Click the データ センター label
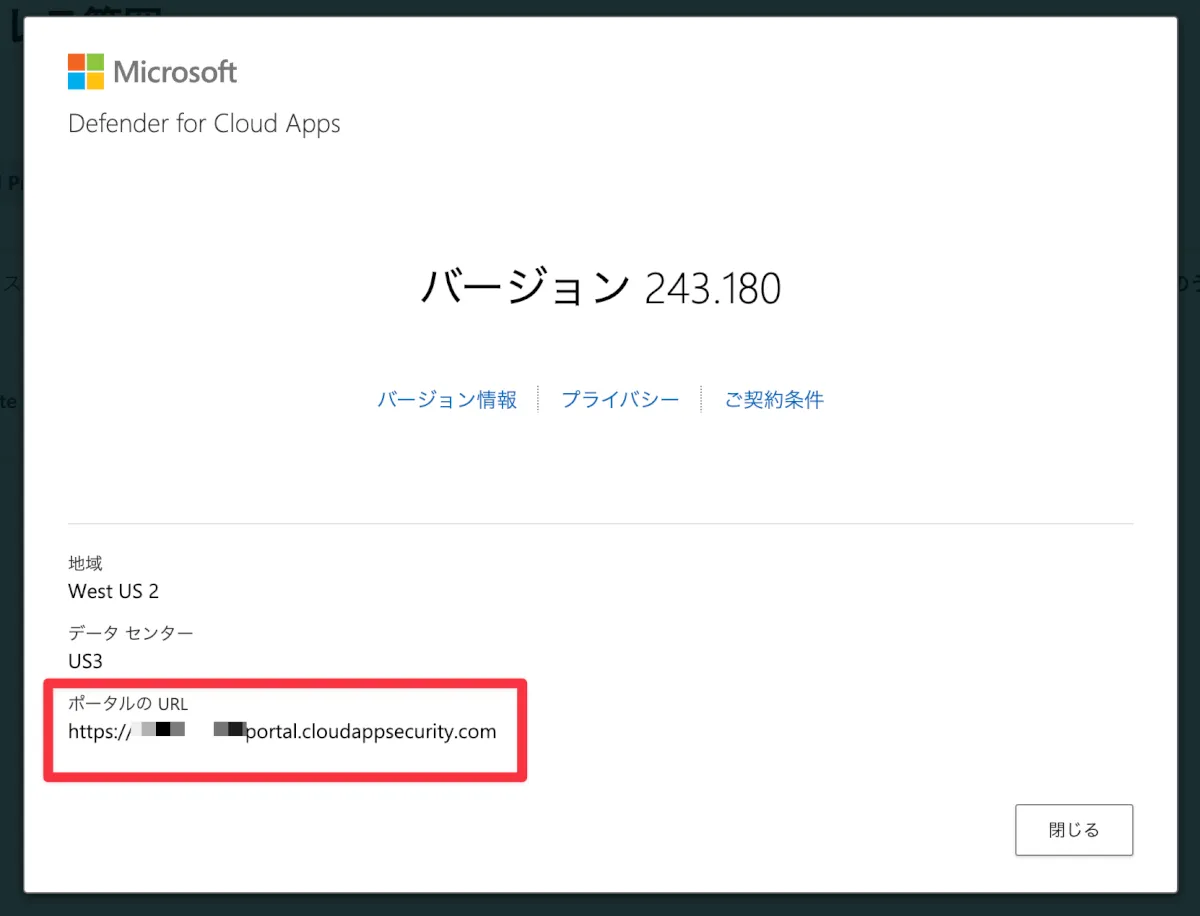The image size is (1200, 916). [x=131, y=633]
